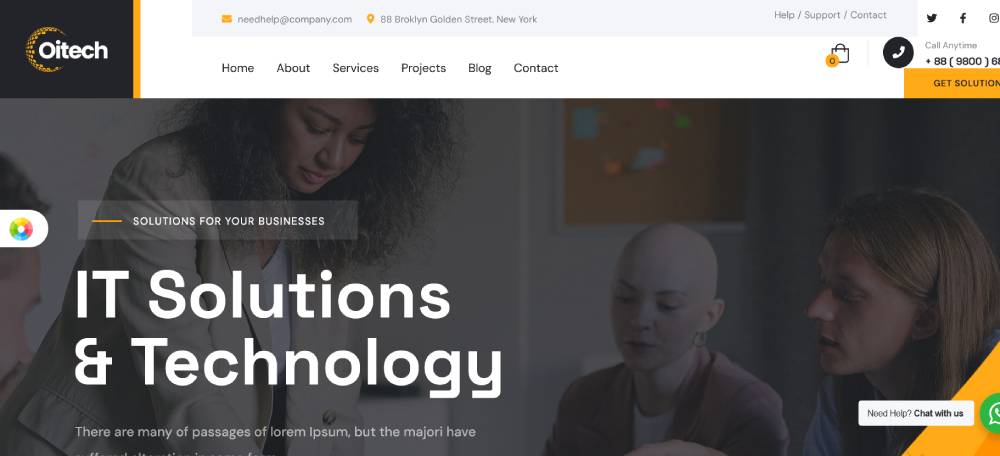Open the About menu item
This screenshot has height=456, width=1000.
[293, 68]
